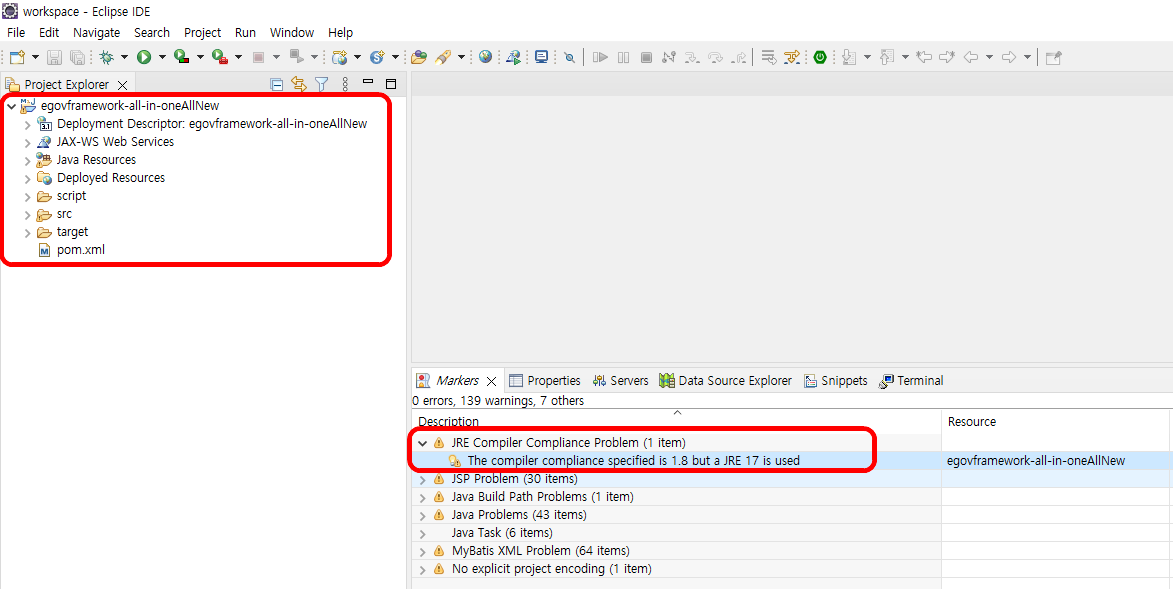
Task: Click the Search flashlight toolbar icon
Action: point(443,57)
